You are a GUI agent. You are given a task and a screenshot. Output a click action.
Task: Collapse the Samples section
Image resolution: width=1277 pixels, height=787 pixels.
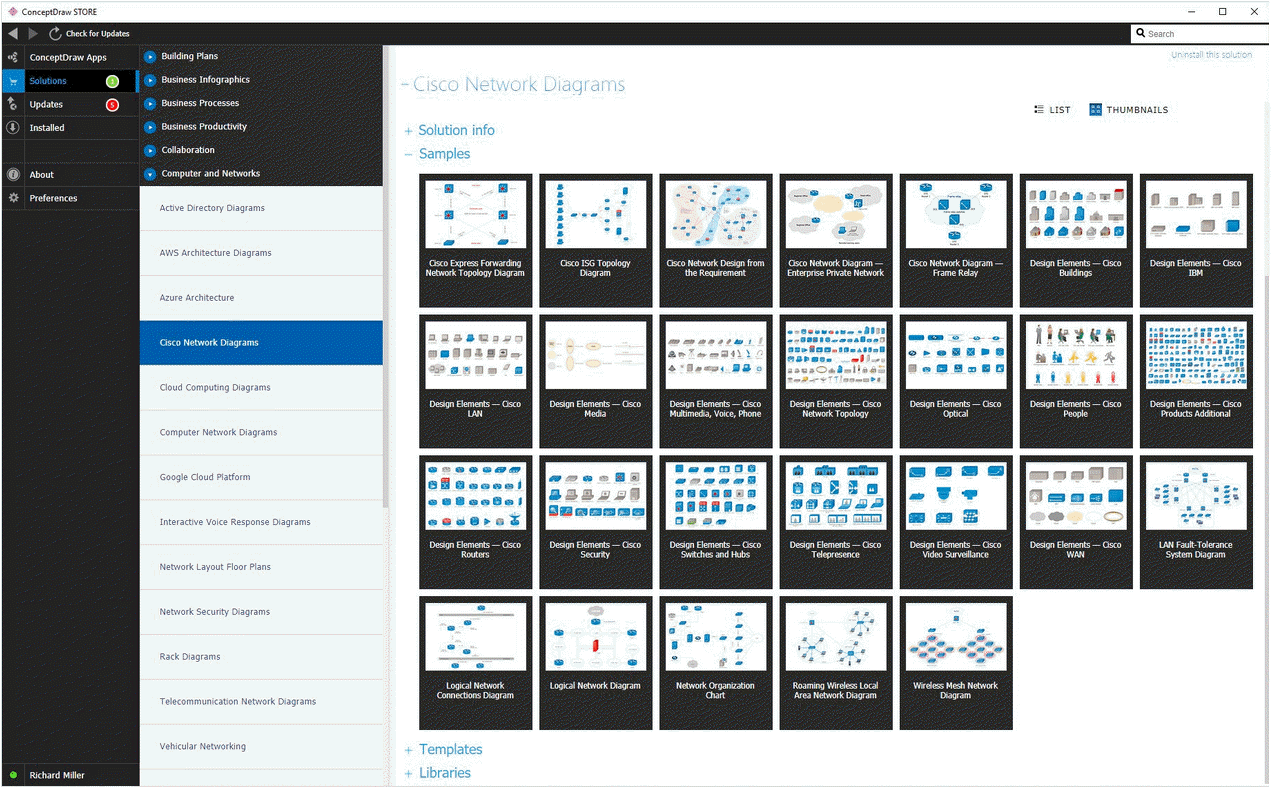408,154
